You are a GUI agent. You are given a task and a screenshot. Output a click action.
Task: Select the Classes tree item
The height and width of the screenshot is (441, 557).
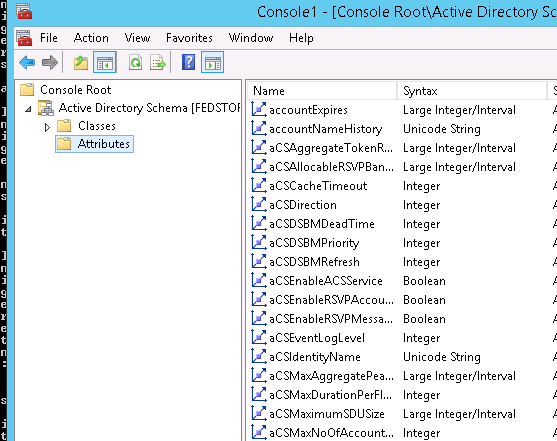(x=97, y=126)
